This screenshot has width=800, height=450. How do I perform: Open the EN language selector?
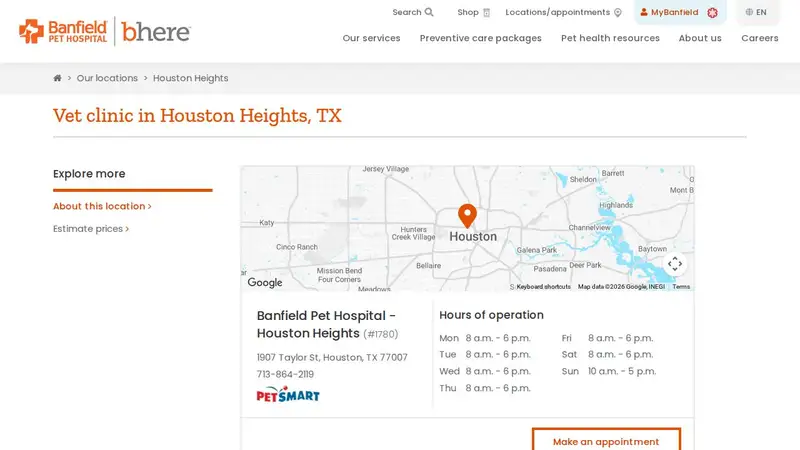click(x=756, y=12)
